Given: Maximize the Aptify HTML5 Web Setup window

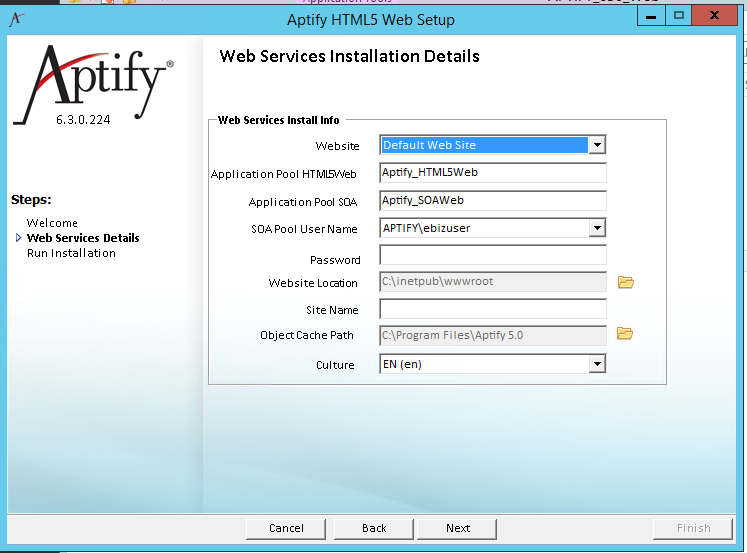Looking at the screenshot, I should click(678, 16).
